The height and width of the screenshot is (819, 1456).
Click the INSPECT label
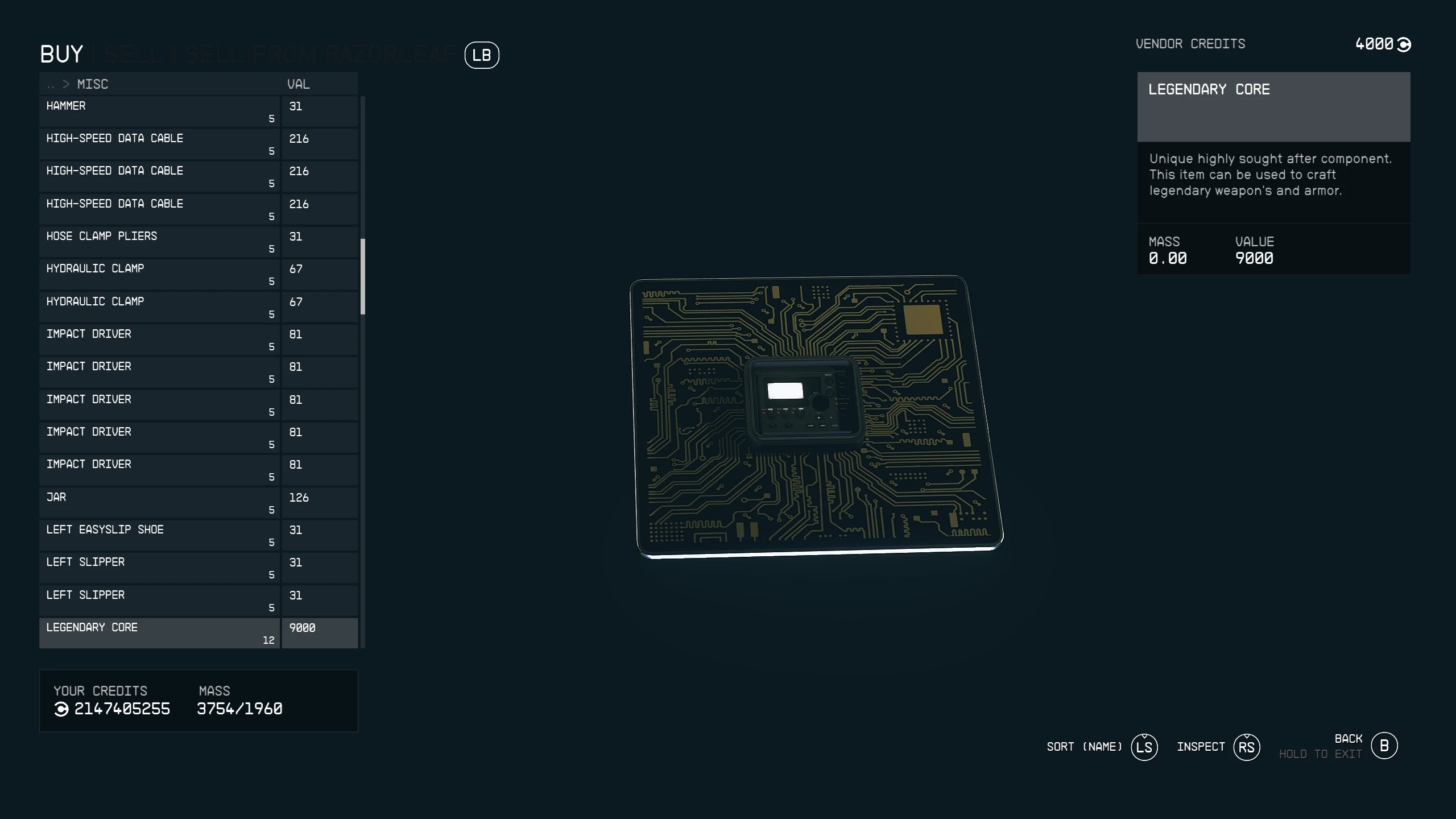point(1201,747)
